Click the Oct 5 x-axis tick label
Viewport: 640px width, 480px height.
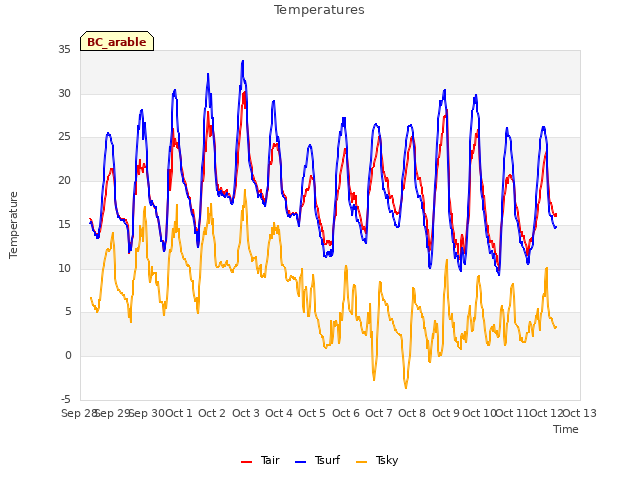312,413
